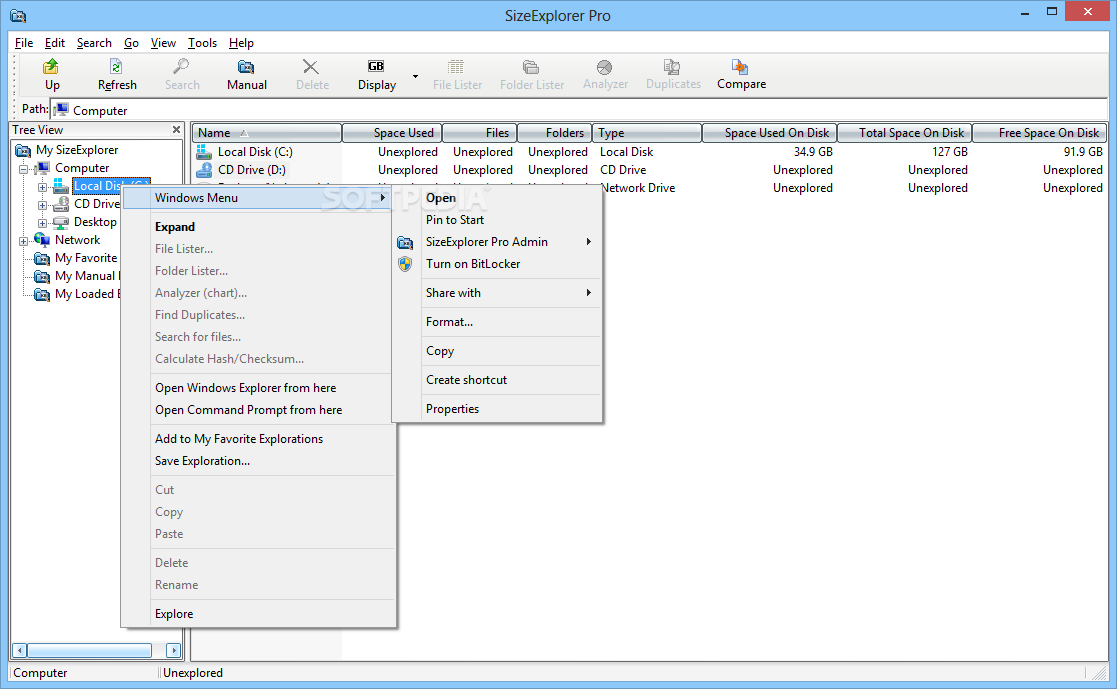Expand the Share with submenu arrow

(x=588, y=293)
